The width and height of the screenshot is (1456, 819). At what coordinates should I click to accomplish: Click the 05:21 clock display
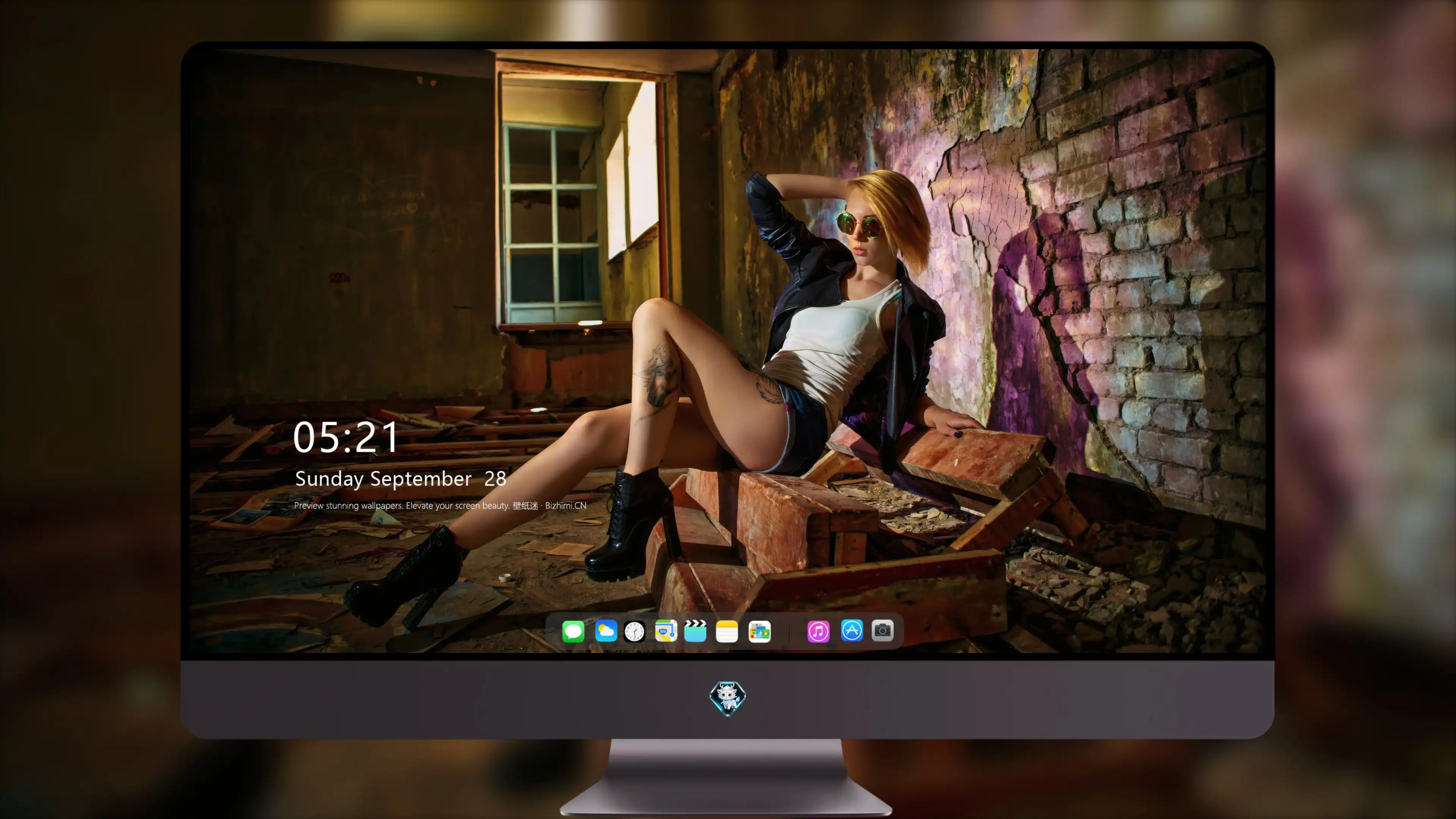tap(346, 438)
